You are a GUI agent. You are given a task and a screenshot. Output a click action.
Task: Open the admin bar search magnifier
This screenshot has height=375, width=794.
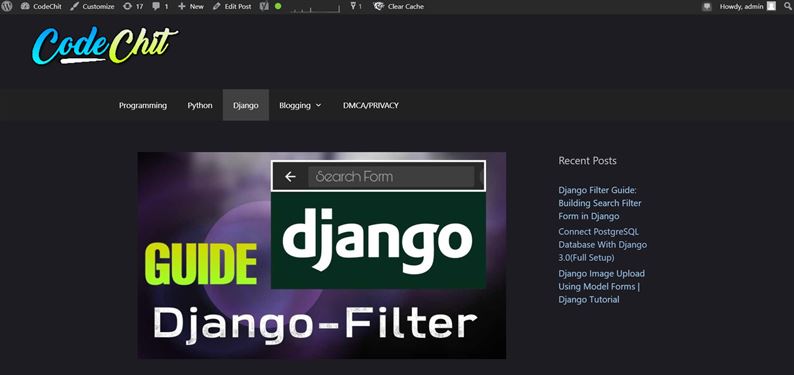click(x=787, y=7)
